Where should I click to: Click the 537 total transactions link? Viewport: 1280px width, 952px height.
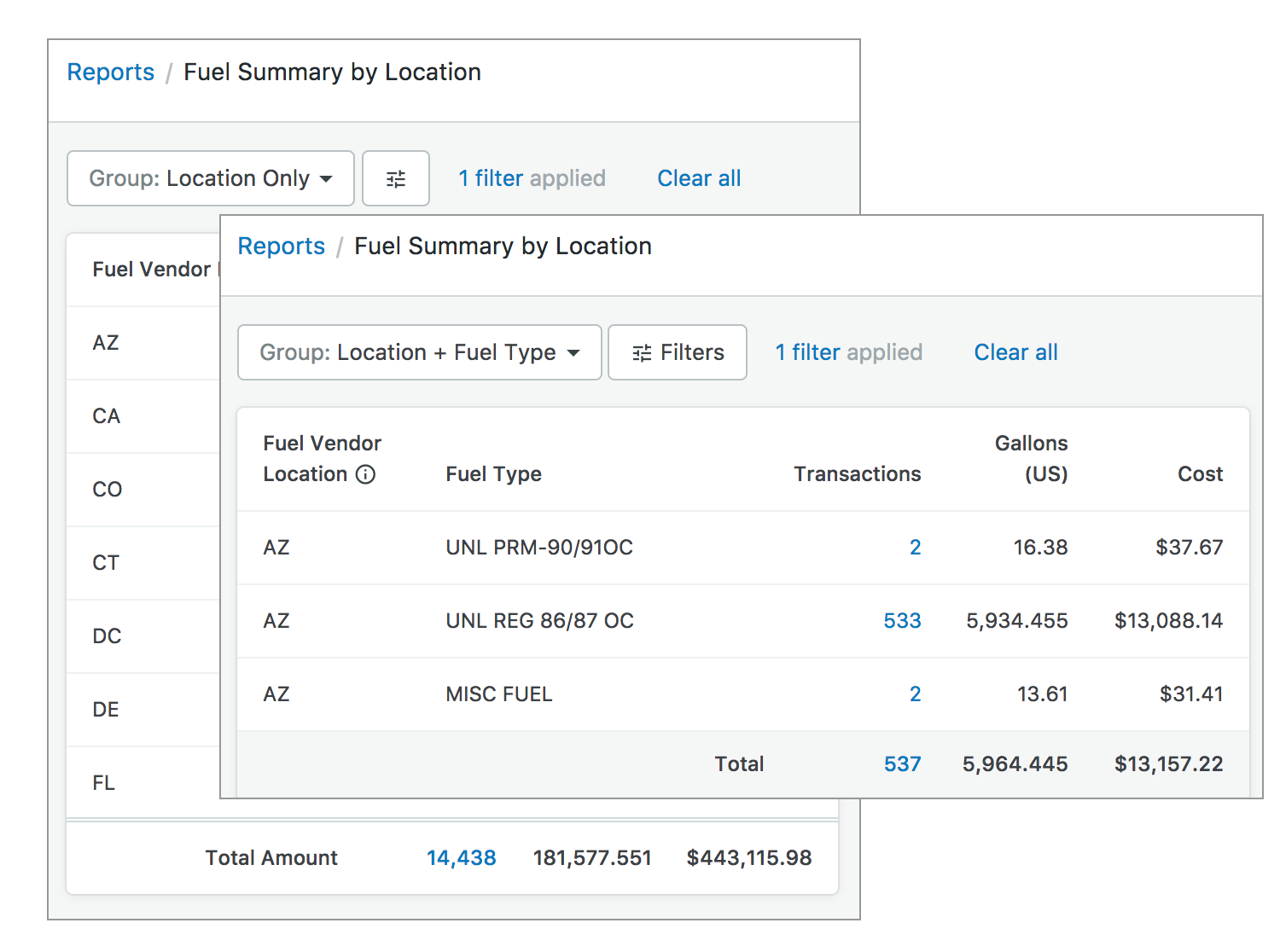pos(902,764)
